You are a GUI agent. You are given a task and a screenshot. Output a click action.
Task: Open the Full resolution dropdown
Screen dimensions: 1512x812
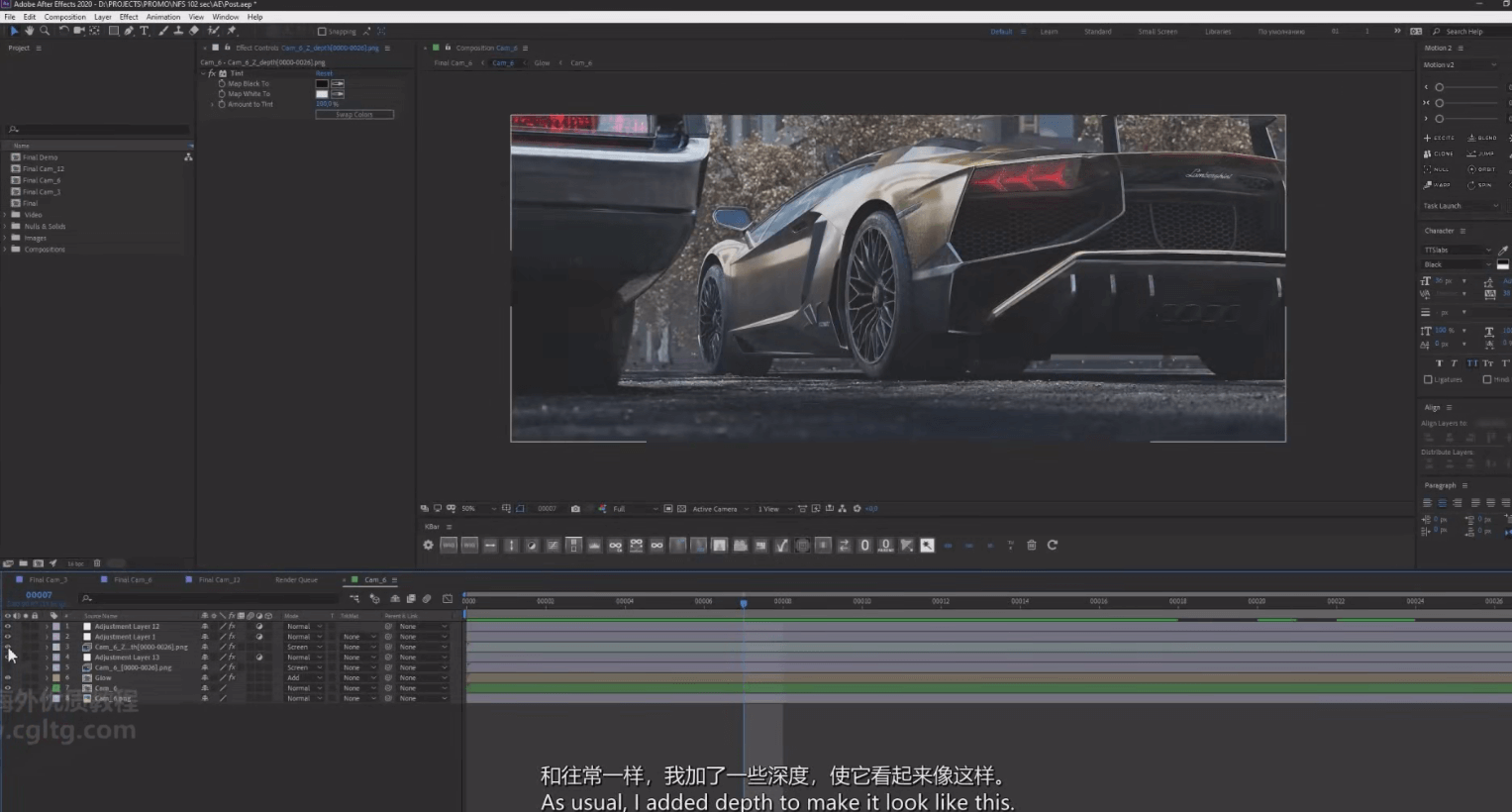tap(634, 509)
